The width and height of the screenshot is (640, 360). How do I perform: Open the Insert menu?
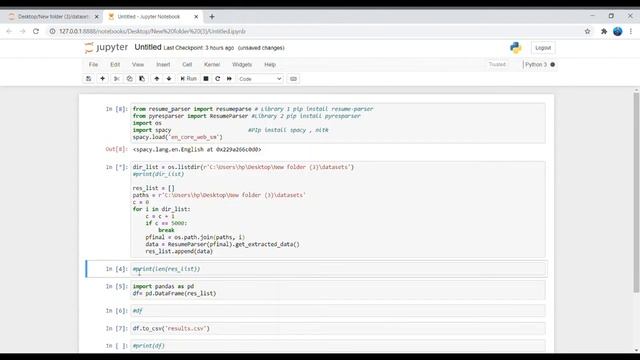pyautogui.click(x=163, y=64)
